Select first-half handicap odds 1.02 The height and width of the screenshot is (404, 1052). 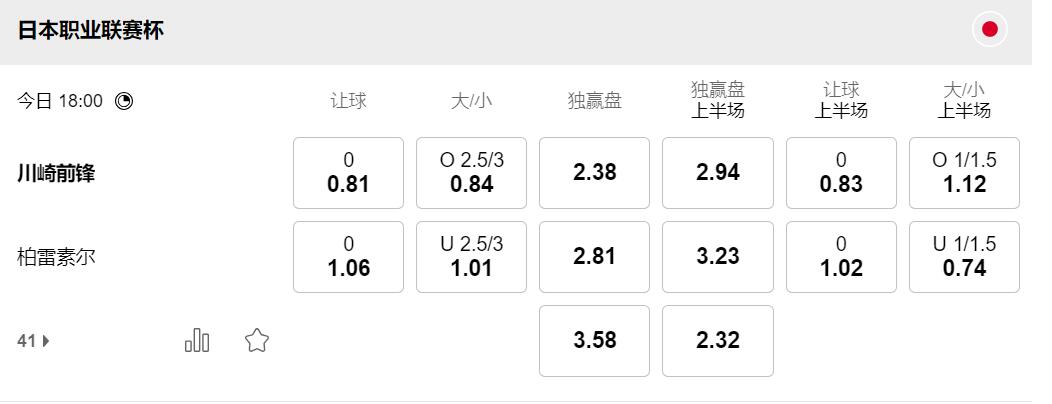click(841, 257)
